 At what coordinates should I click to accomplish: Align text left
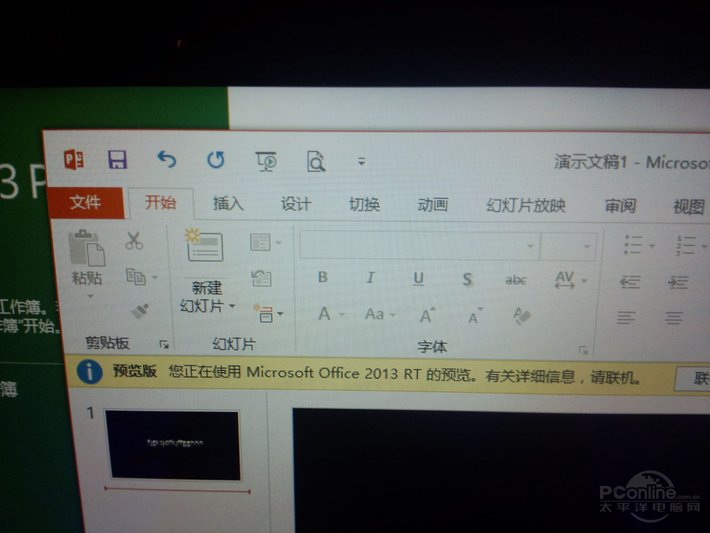coord(626,317)
